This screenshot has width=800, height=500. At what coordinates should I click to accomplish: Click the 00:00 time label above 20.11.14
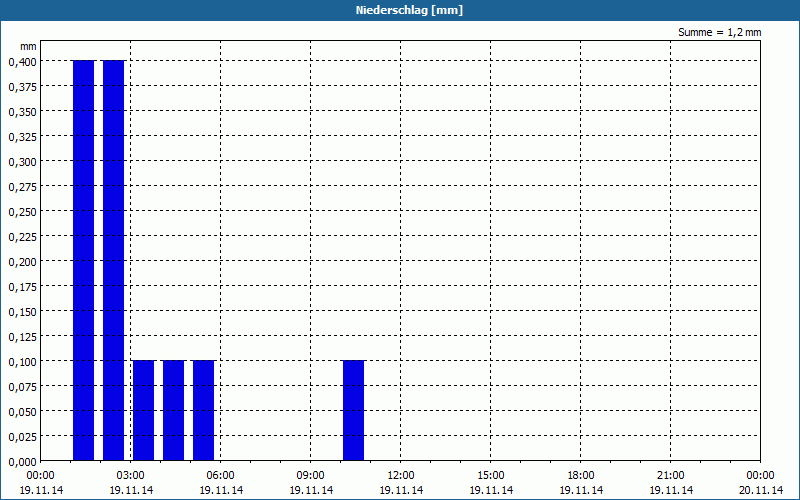point(760,476)
